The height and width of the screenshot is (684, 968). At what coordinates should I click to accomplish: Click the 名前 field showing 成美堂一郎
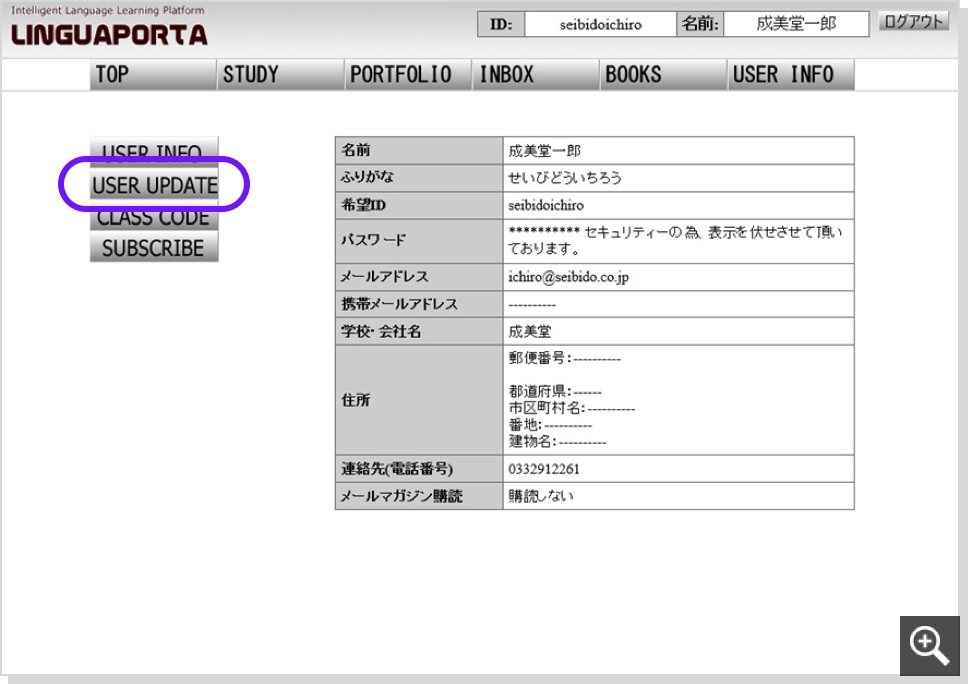797,23
